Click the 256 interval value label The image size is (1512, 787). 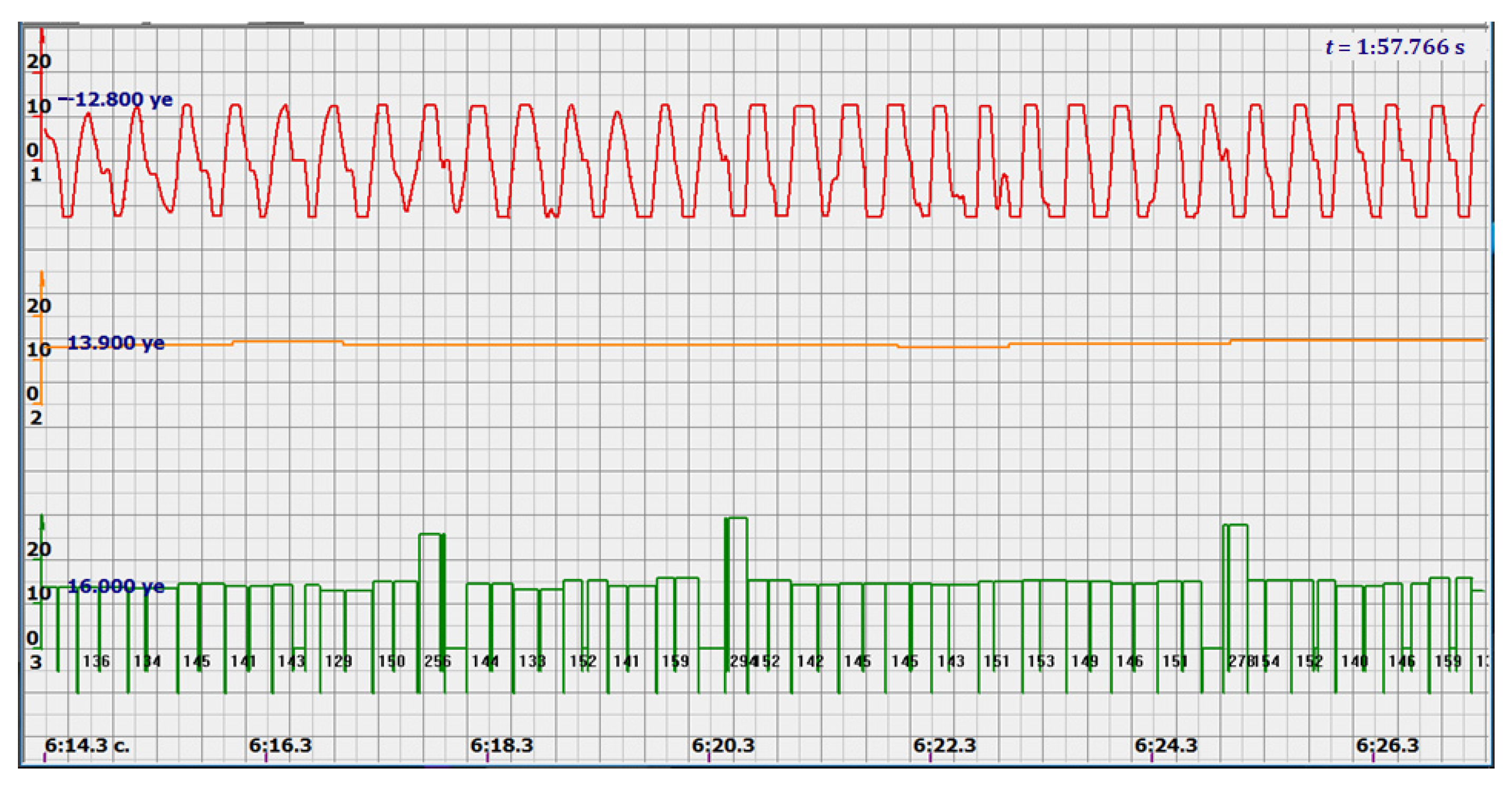[x=437, y=661]
